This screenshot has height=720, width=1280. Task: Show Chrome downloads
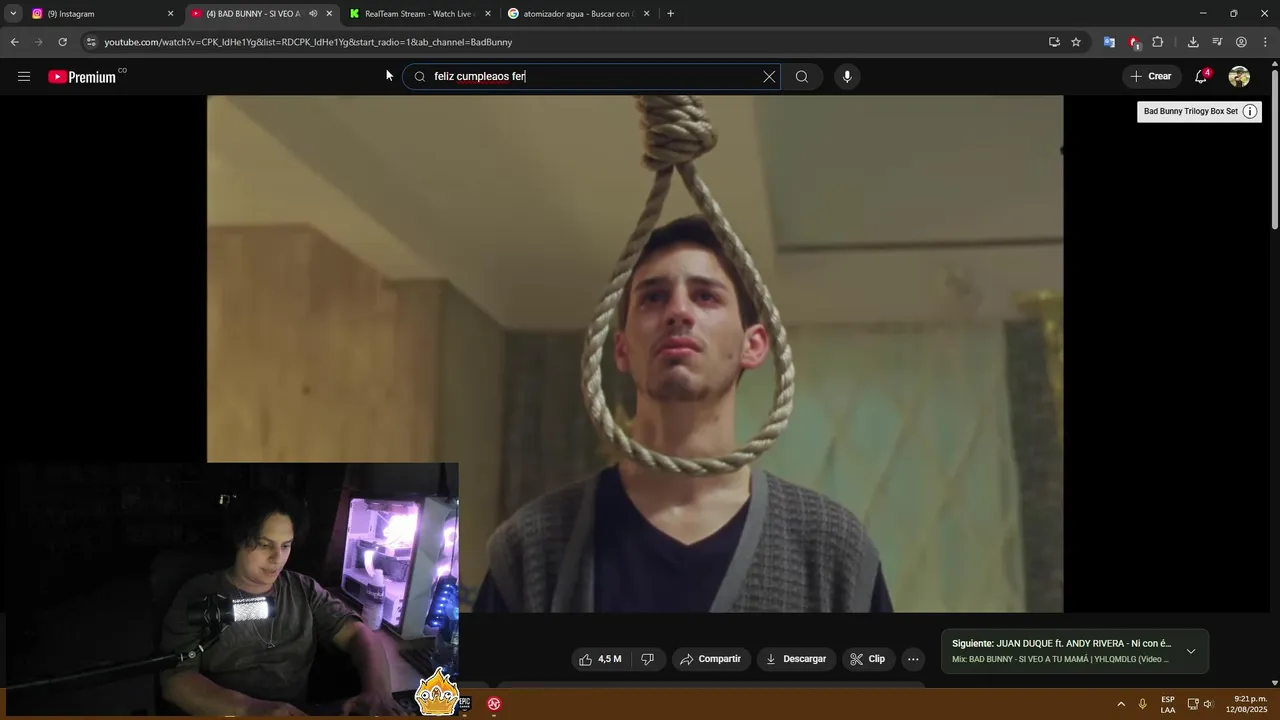[1193, 42]
